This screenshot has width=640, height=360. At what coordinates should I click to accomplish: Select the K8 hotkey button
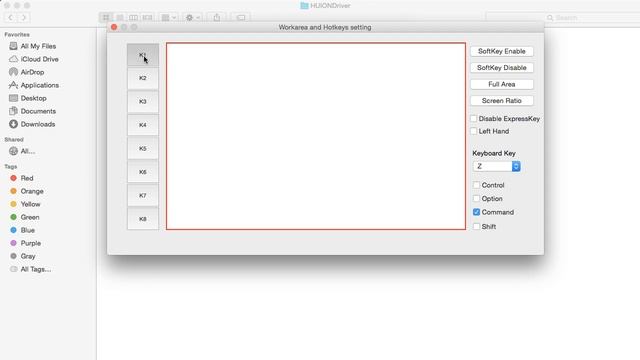[x=142, y=219]
